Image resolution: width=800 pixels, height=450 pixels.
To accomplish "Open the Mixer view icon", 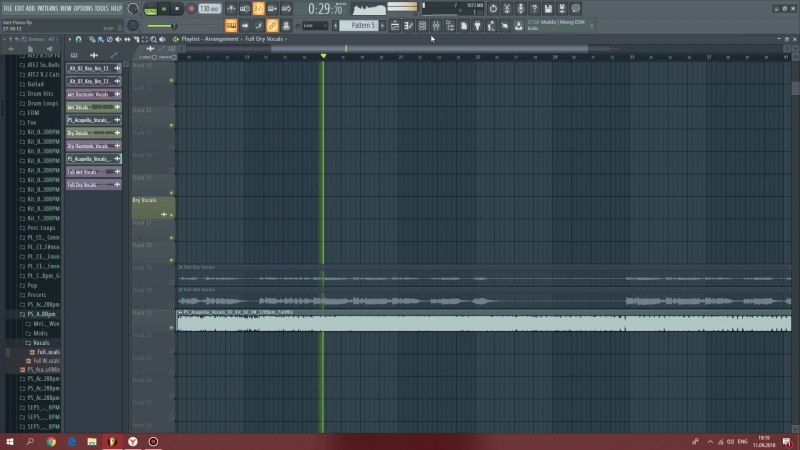I will pyautogui.click(x=436, y=26).
